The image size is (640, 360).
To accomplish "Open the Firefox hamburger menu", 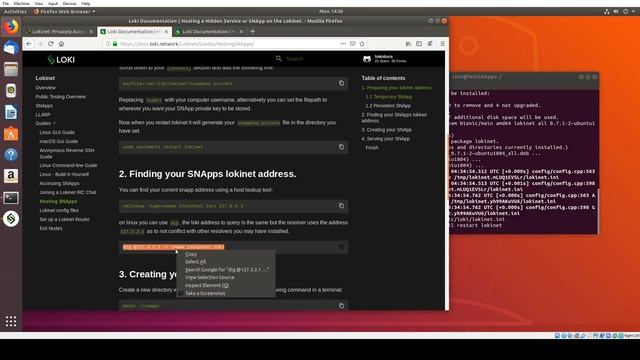I will coord(442,44).
